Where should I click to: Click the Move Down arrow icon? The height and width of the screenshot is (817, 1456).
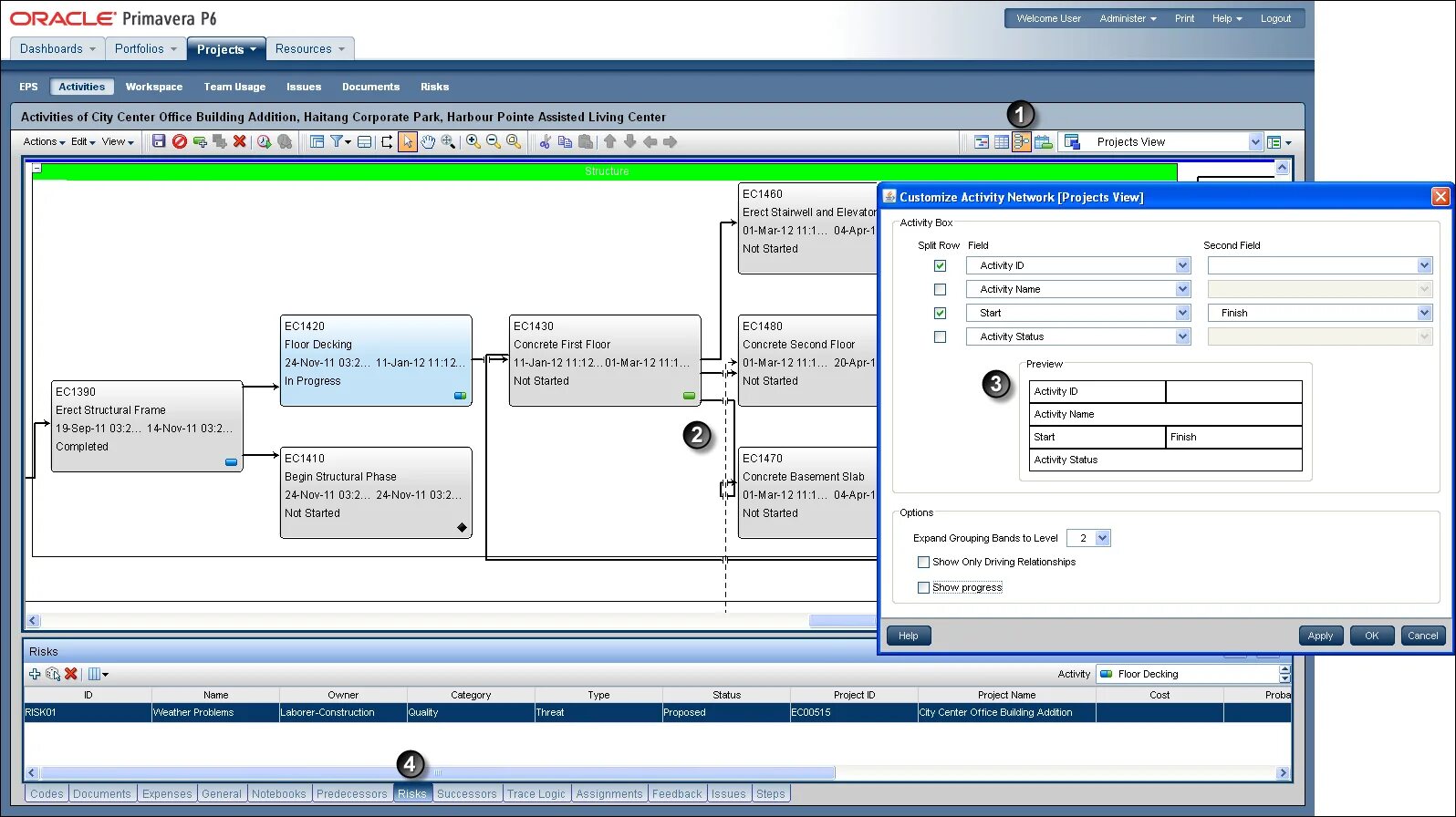click(x=629, y=141)
